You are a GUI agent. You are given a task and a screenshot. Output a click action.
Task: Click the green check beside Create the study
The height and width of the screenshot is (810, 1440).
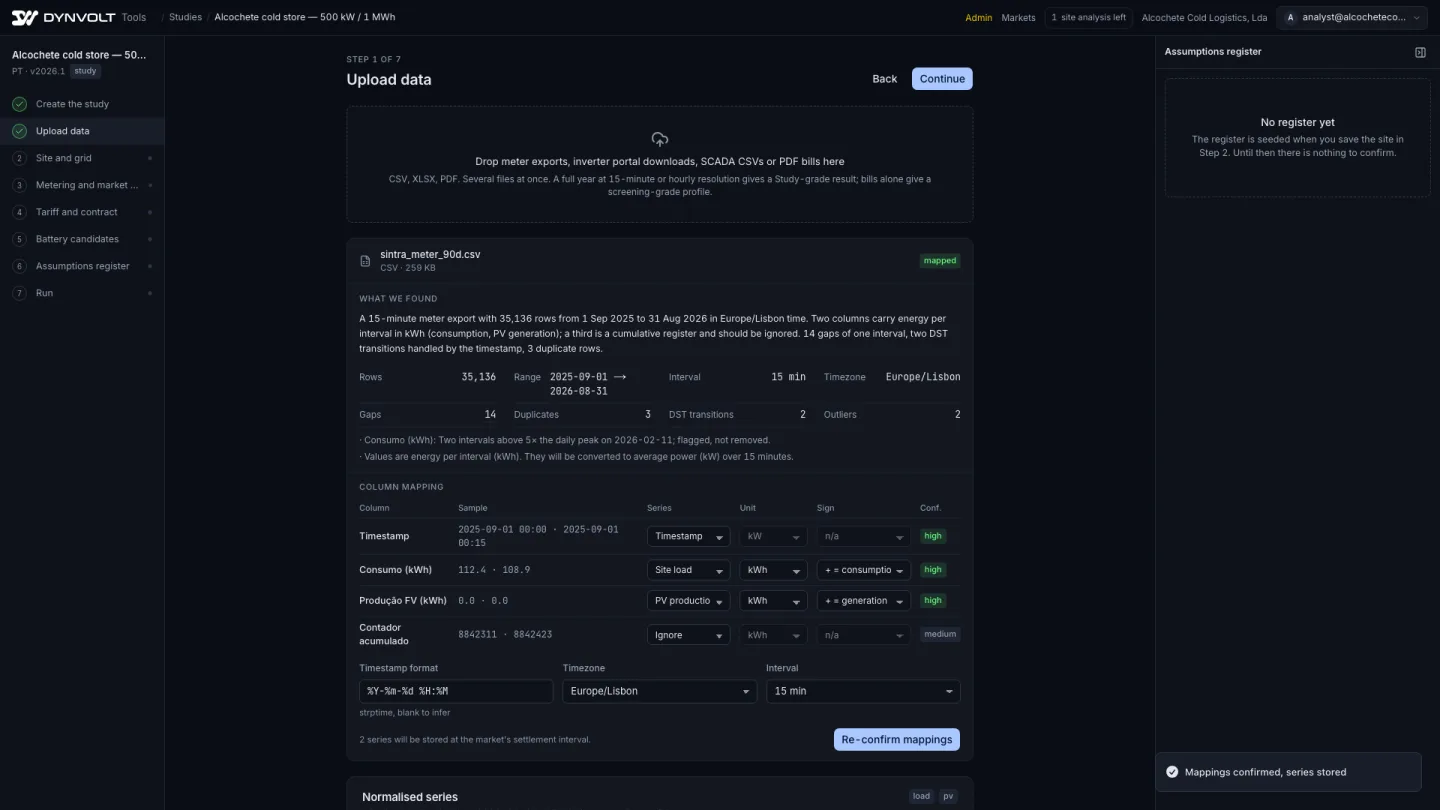pyautogui.click(x=19, y=104)
